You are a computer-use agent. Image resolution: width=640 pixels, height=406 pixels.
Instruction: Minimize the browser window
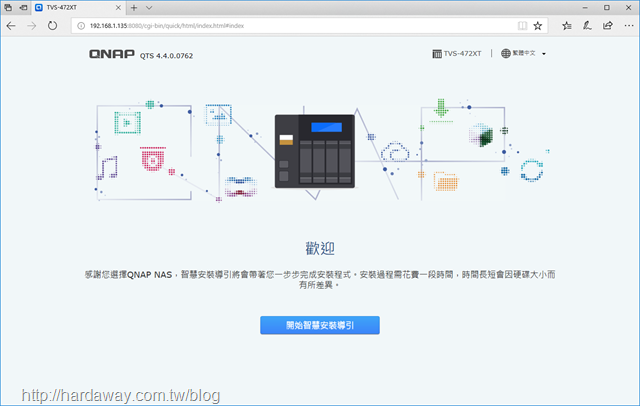pyautogui.click(x=585, y=7)
